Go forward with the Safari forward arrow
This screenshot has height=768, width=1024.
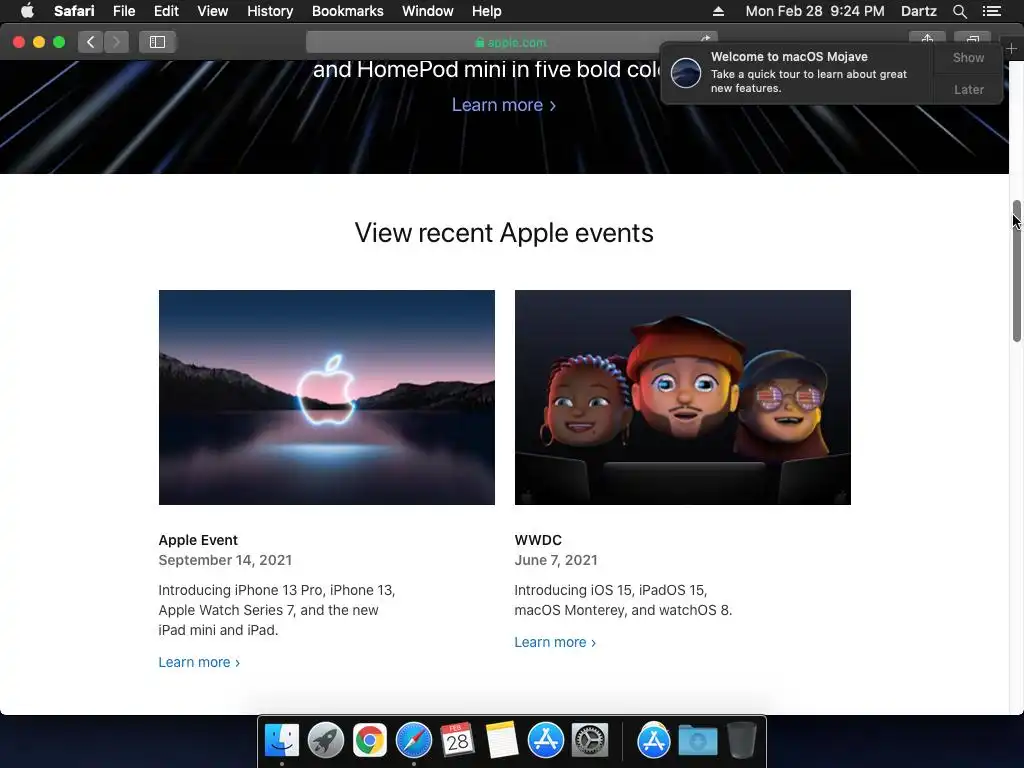coord(116,42)
